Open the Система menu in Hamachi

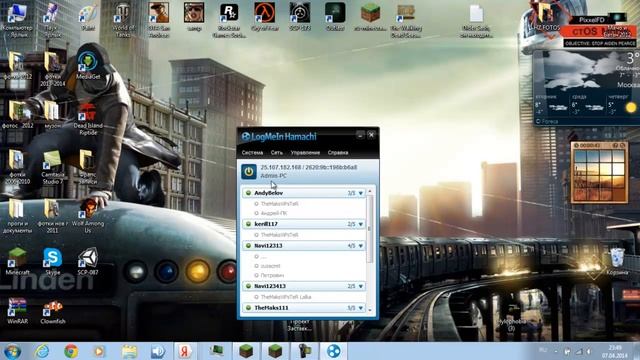point(252,153)
